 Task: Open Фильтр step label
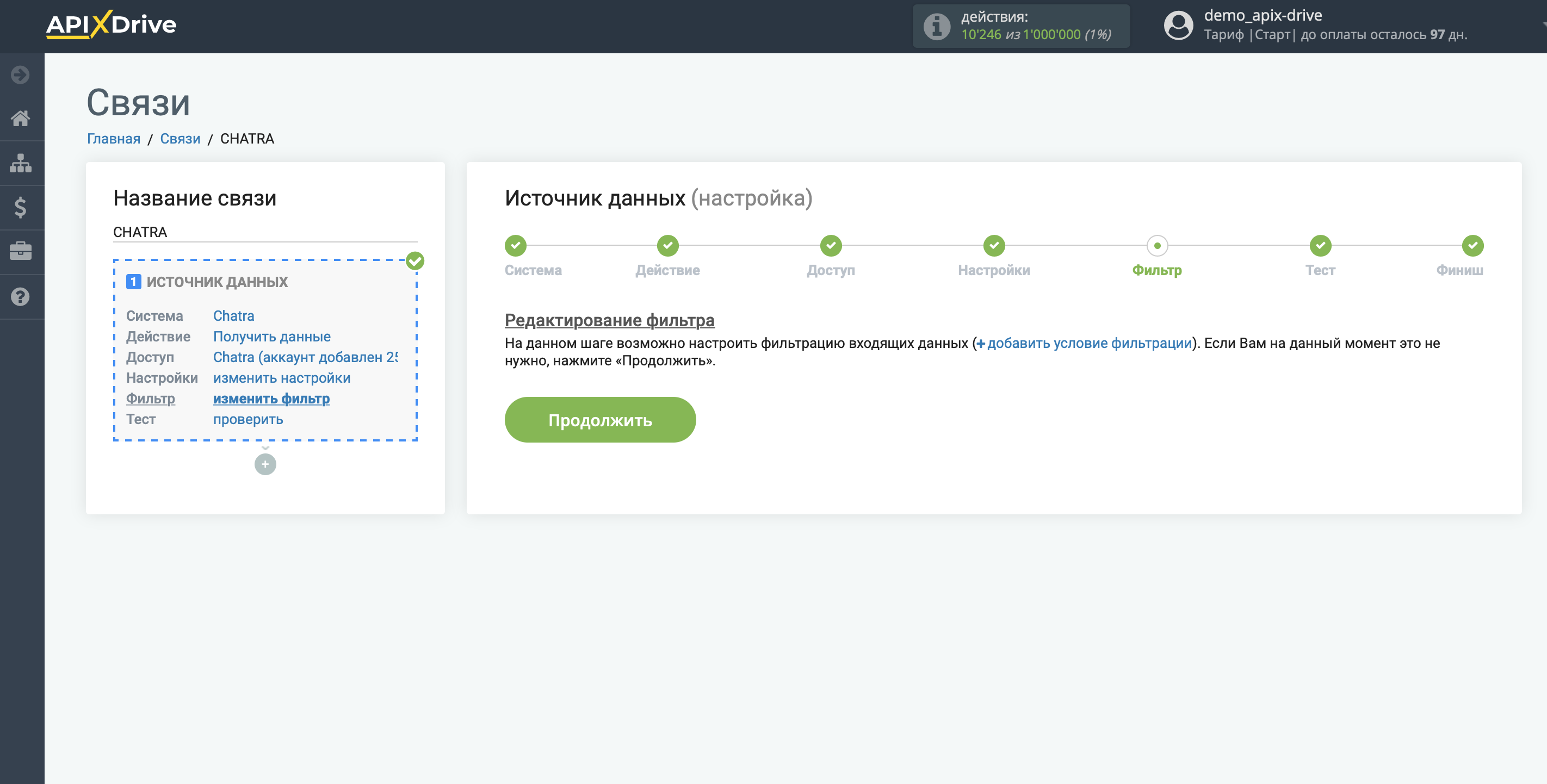point(1156,270)
